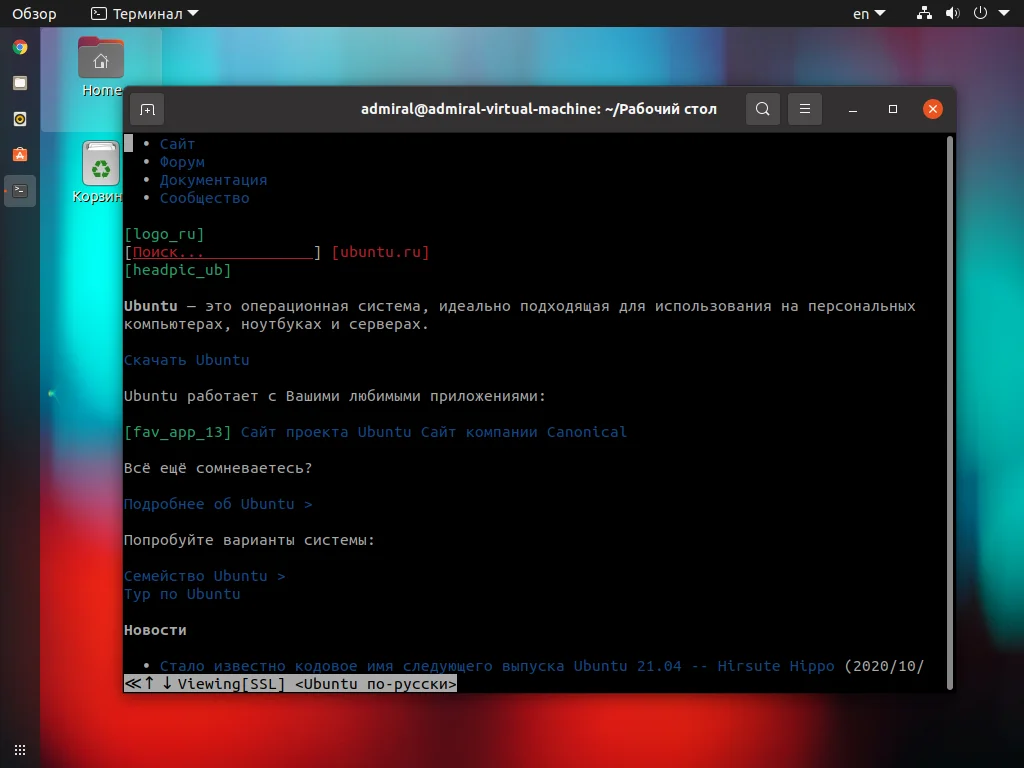Open Ubuntu Software from the dock

pos(19,154)
